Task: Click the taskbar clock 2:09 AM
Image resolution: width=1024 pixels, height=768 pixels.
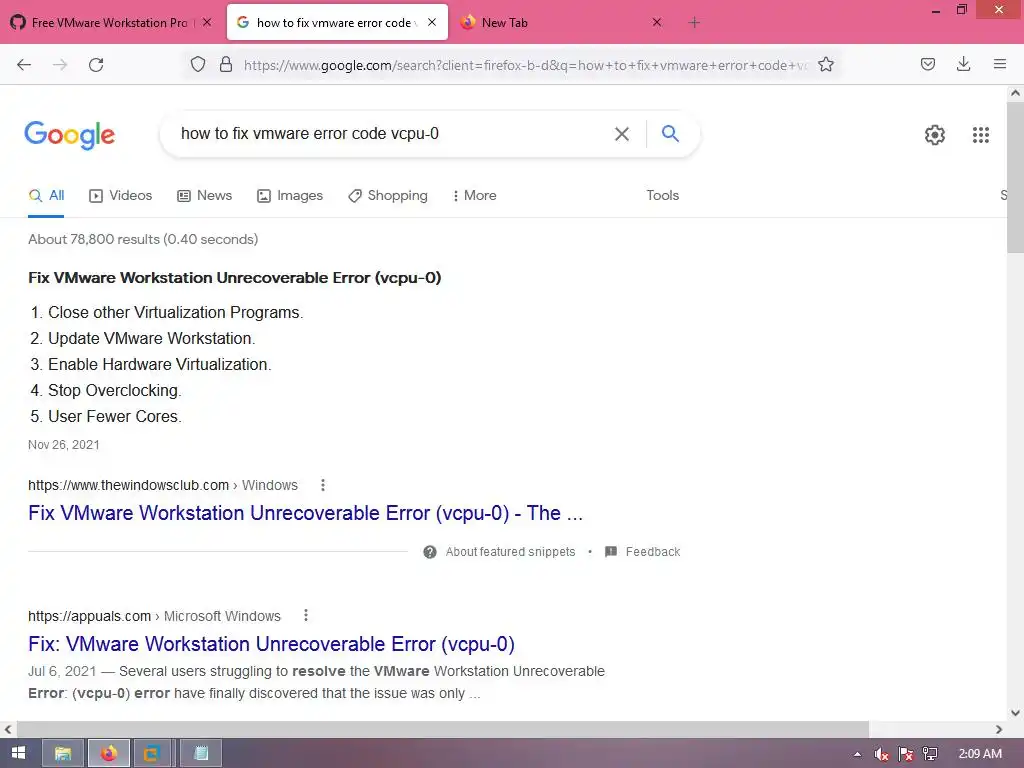Action: tap(980, 754)
